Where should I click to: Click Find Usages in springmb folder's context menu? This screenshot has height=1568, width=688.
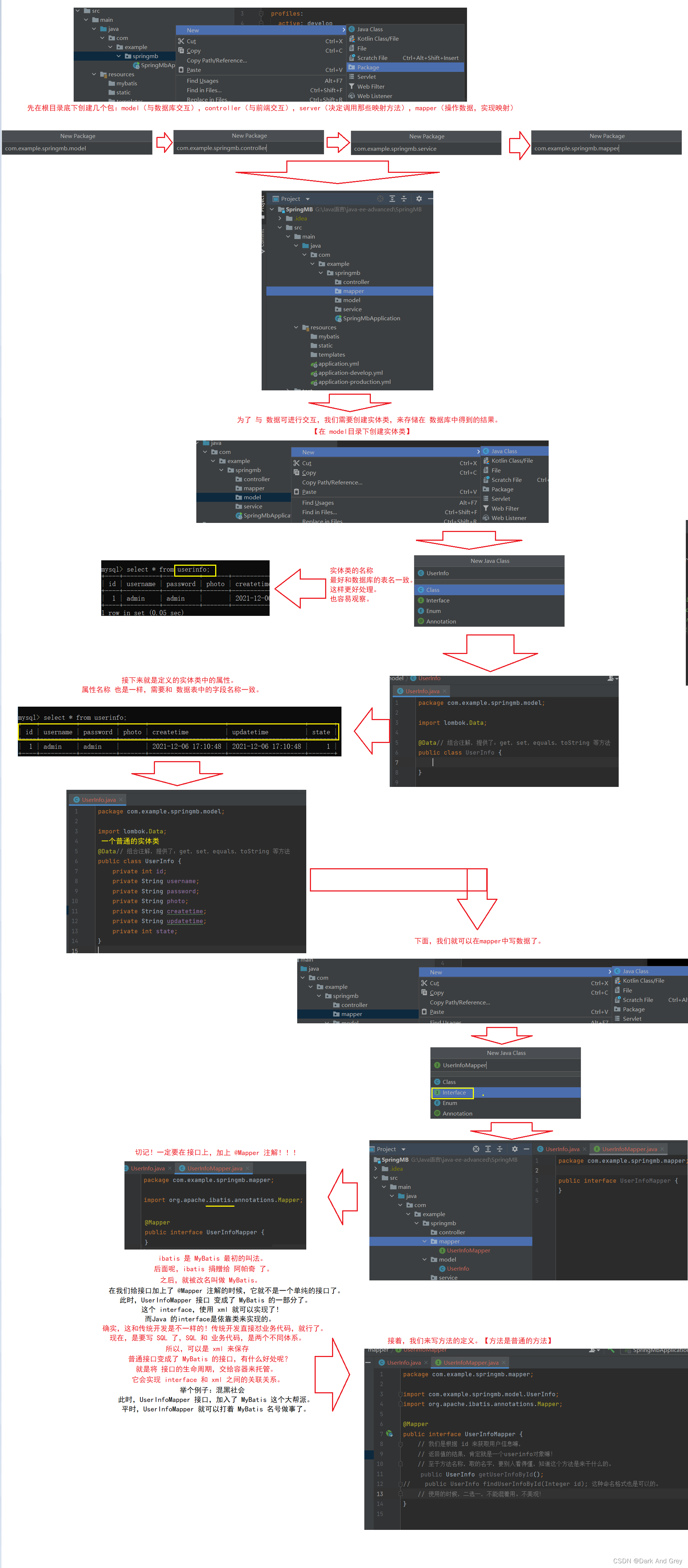click(260, 81)
